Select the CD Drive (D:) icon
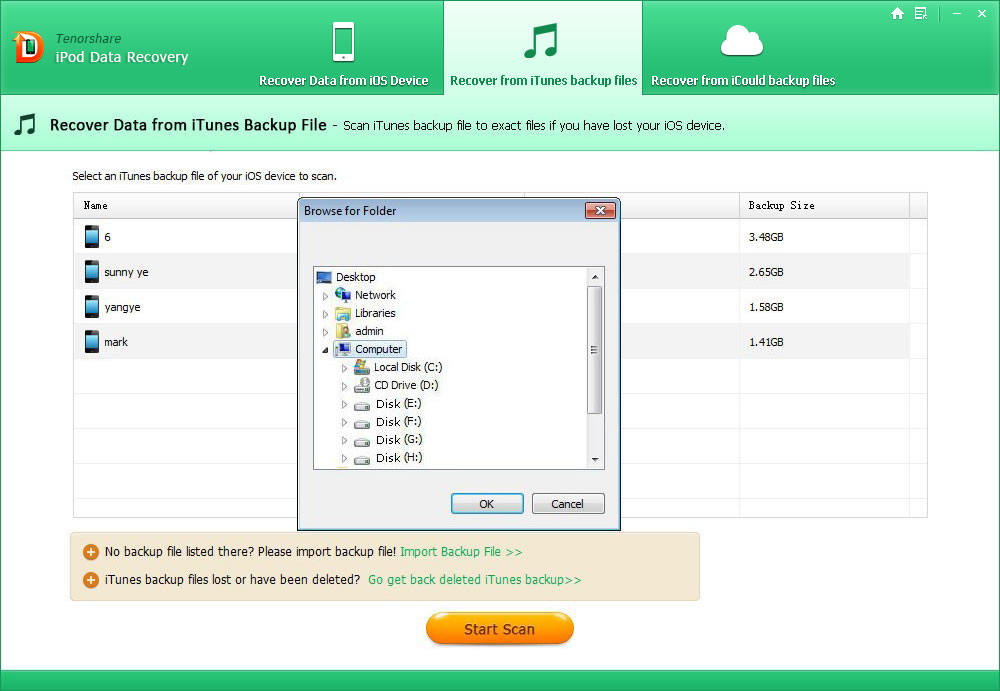 (362, 385)
